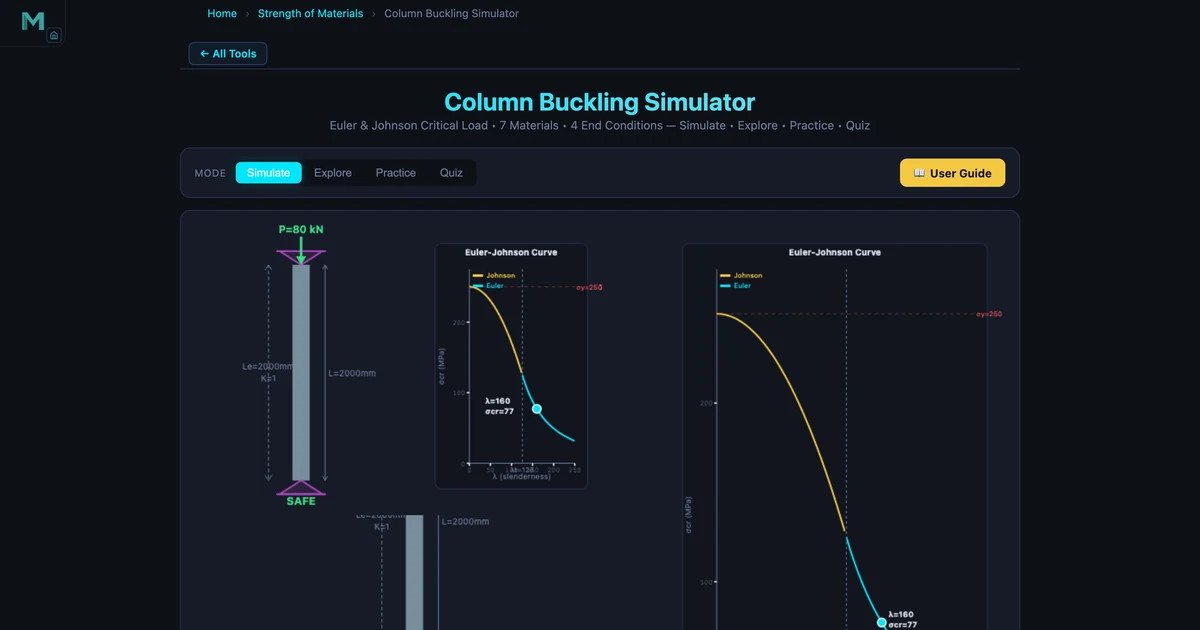The height and width of the screenshot is (630, 1200).
Task: Open the Quiz mode tab
Action: coord(451,173)
